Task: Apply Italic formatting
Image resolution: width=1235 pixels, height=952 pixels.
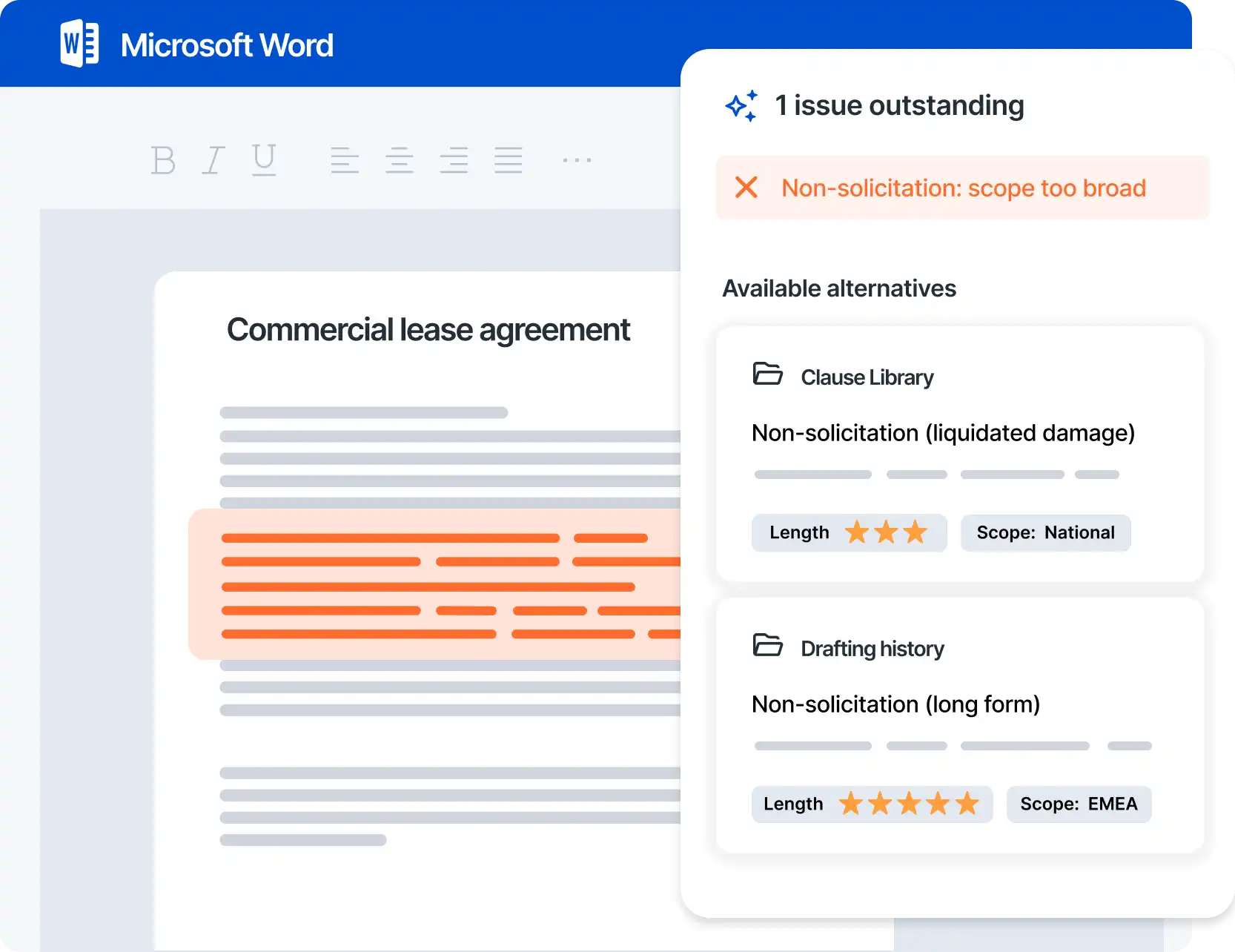Action: 213,160
